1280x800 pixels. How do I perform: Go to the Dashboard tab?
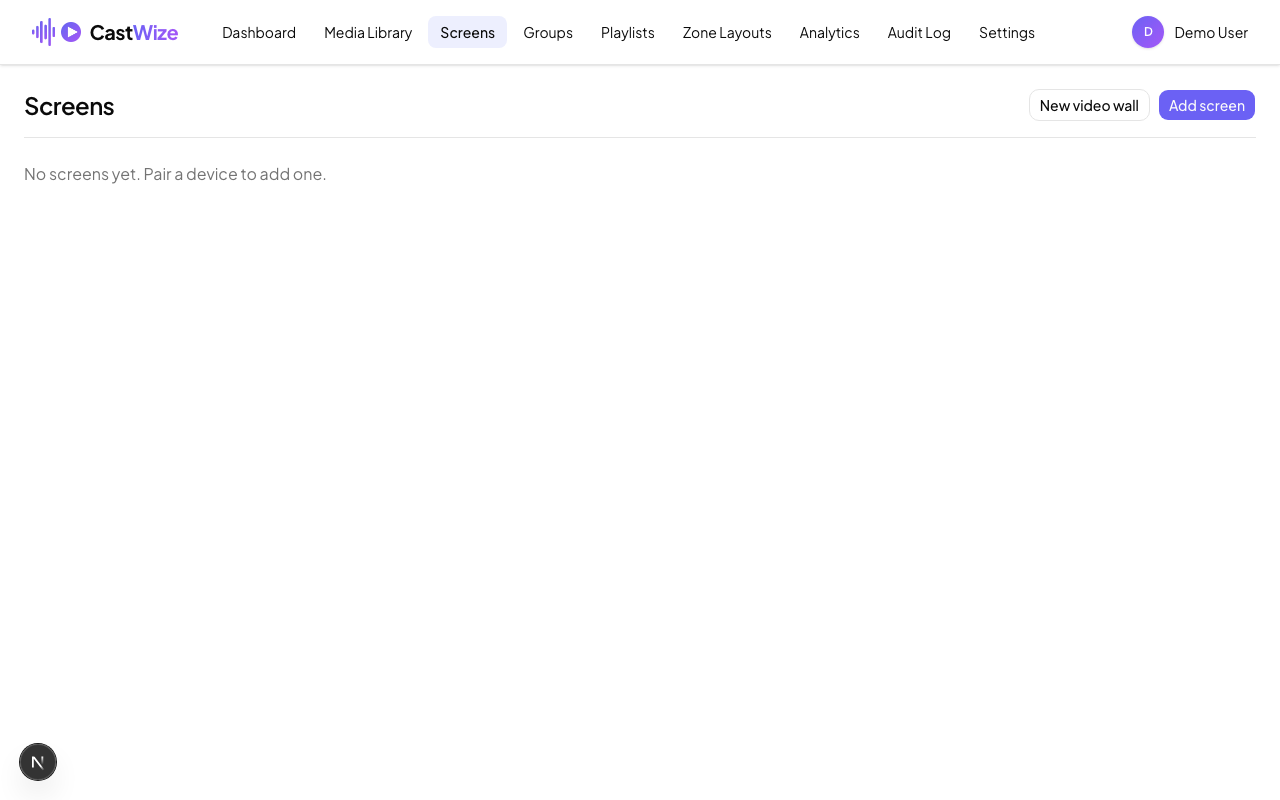click(259, 32)
